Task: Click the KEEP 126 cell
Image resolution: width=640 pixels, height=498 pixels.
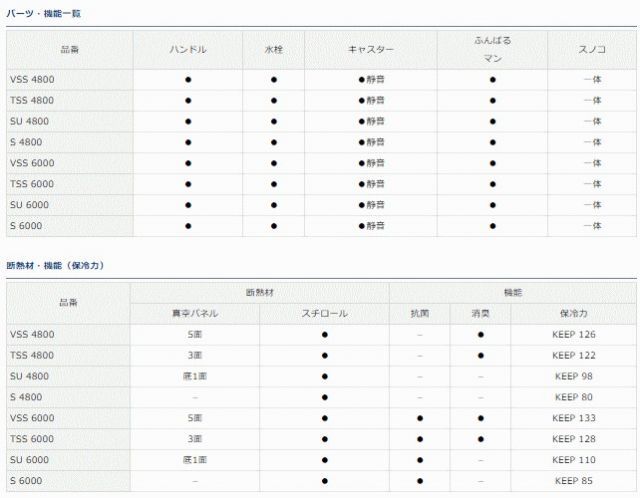Action: point(573,334)
